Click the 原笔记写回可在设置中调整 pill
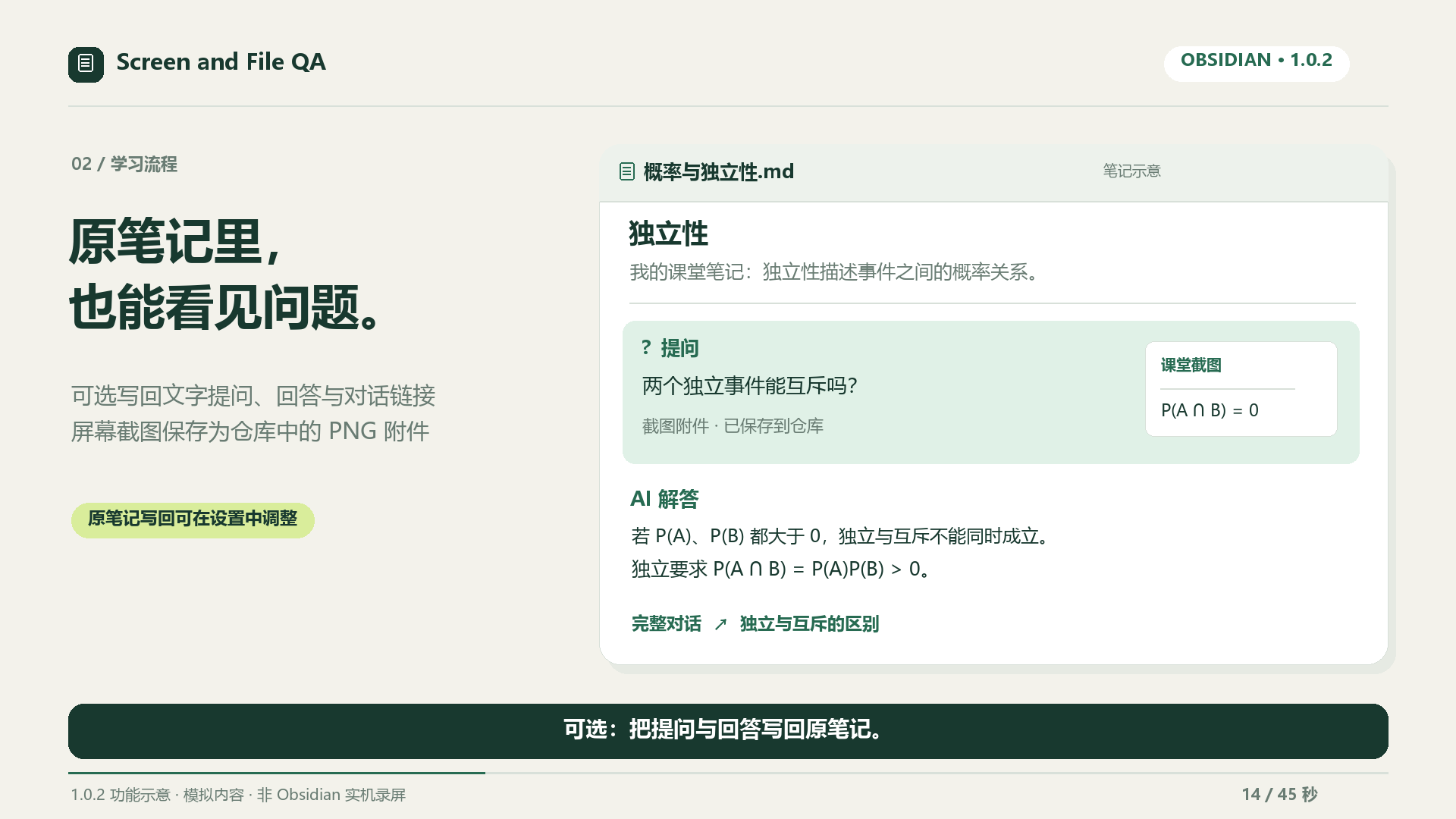The width and height of the screenshot is (1456, 819). 193,519
